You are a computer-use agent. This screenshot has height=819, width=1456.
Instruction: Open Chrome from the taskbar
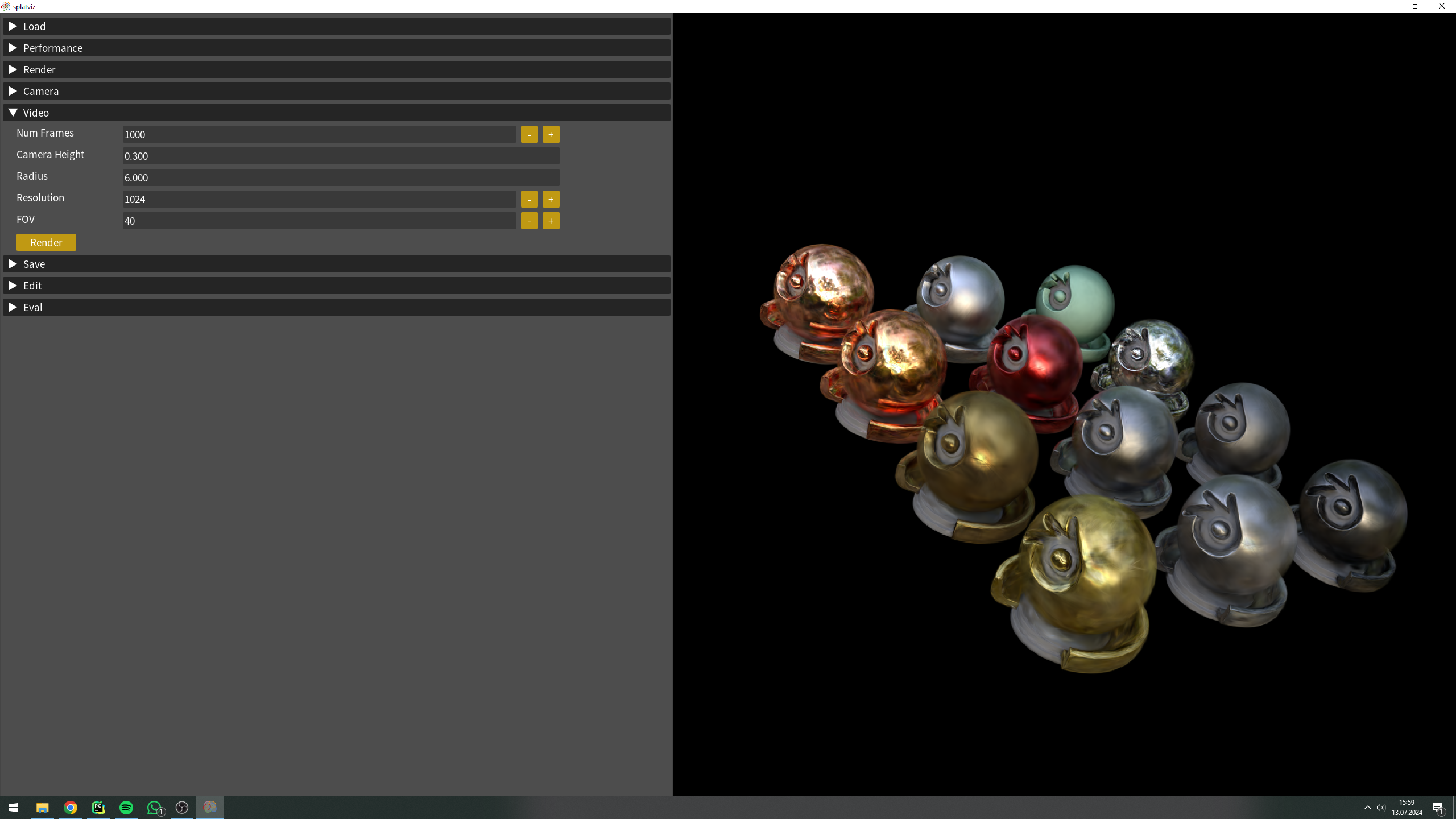pyautogui.click(x=71, y=808)
